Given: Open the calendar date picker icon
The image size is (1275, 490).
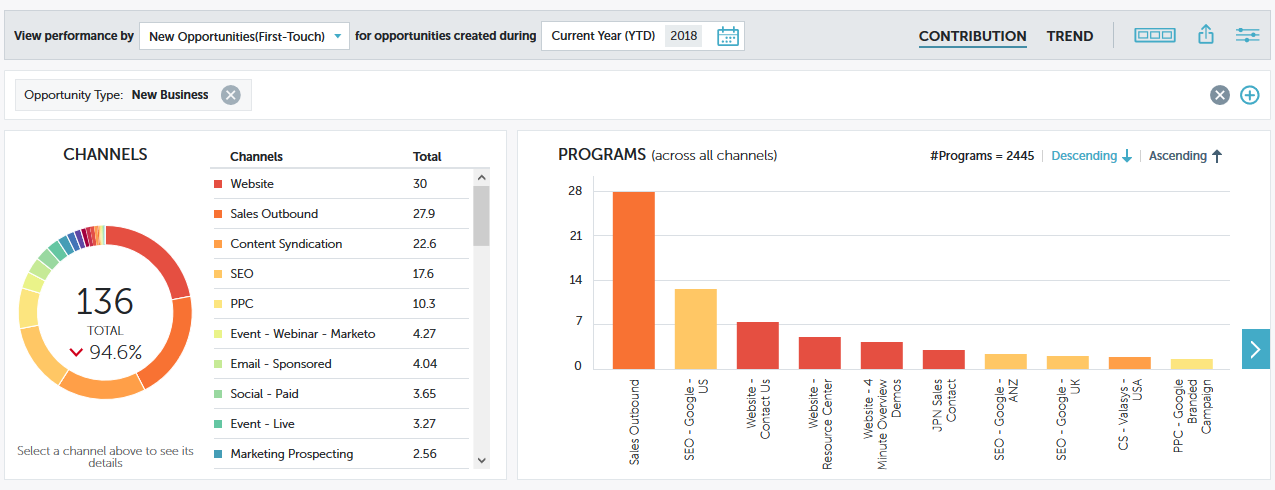Looking at the screenshot, I should [x=728, y=36].
